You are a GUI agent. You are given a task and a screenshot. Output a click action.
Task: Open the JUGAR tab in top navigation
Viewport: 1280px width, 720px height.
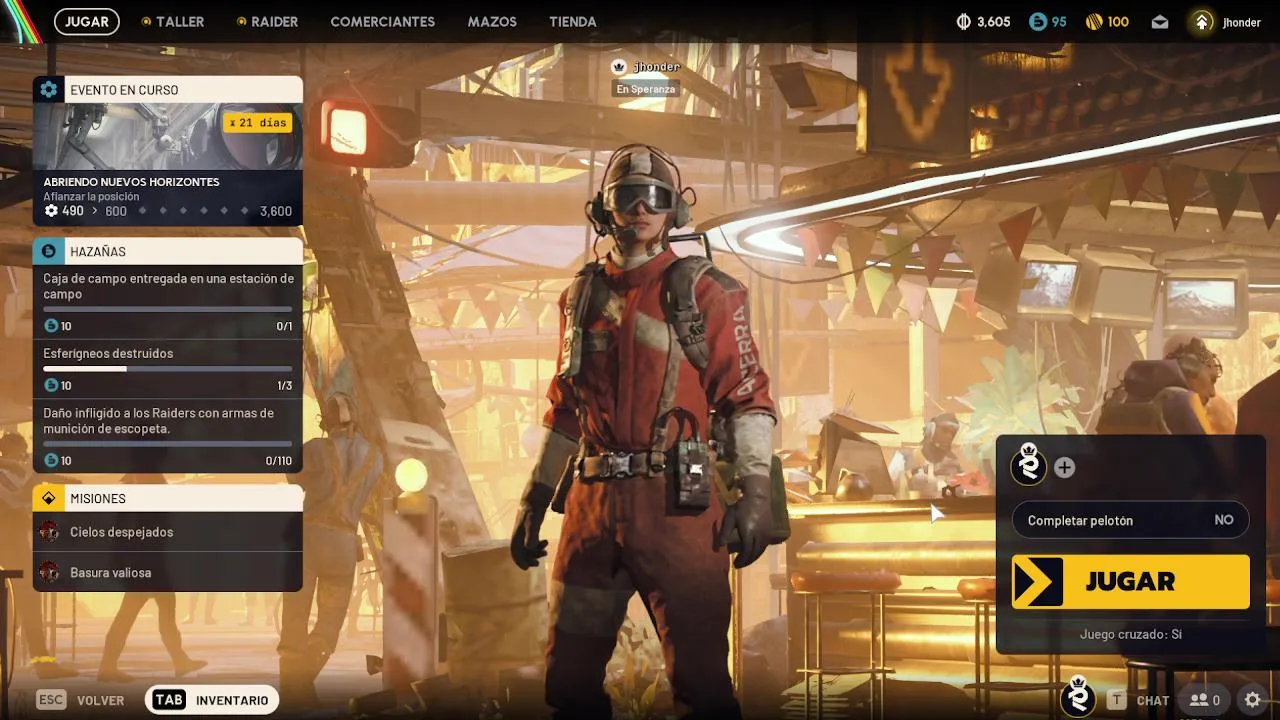click(x=87, y=21)
